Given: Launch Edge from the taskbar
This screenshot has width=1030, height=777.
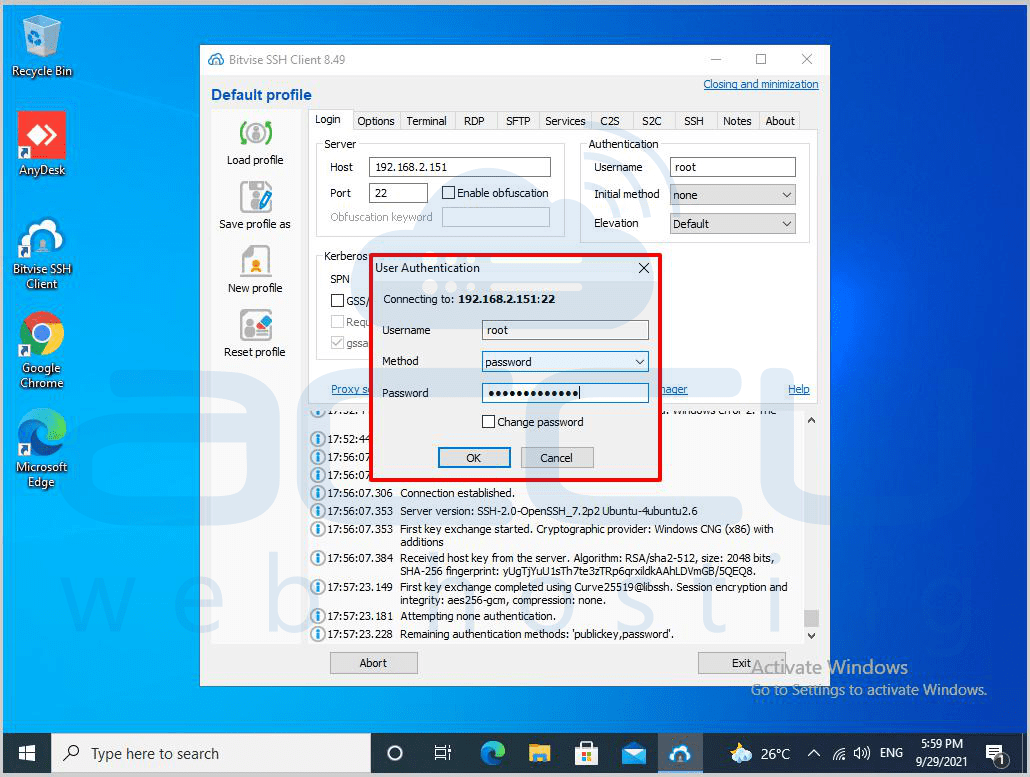Looking at the screenshot, I should pos(492,753).
